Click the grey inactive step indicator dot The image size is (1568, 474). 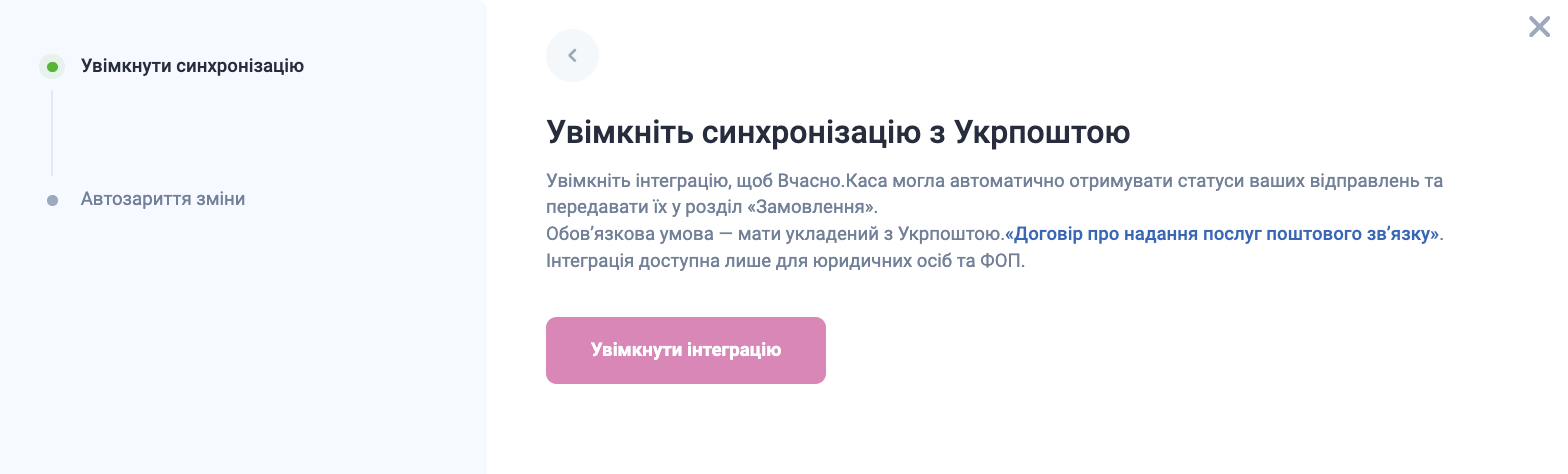(x=52, y=200)
